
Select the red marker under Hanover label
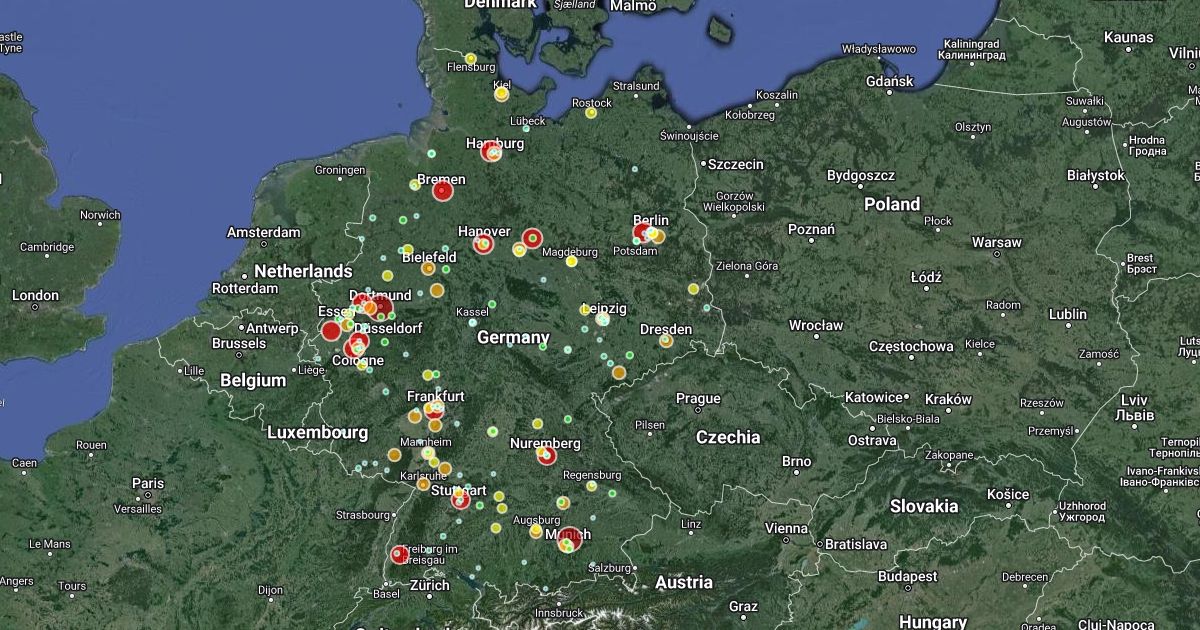pos(483,244)
